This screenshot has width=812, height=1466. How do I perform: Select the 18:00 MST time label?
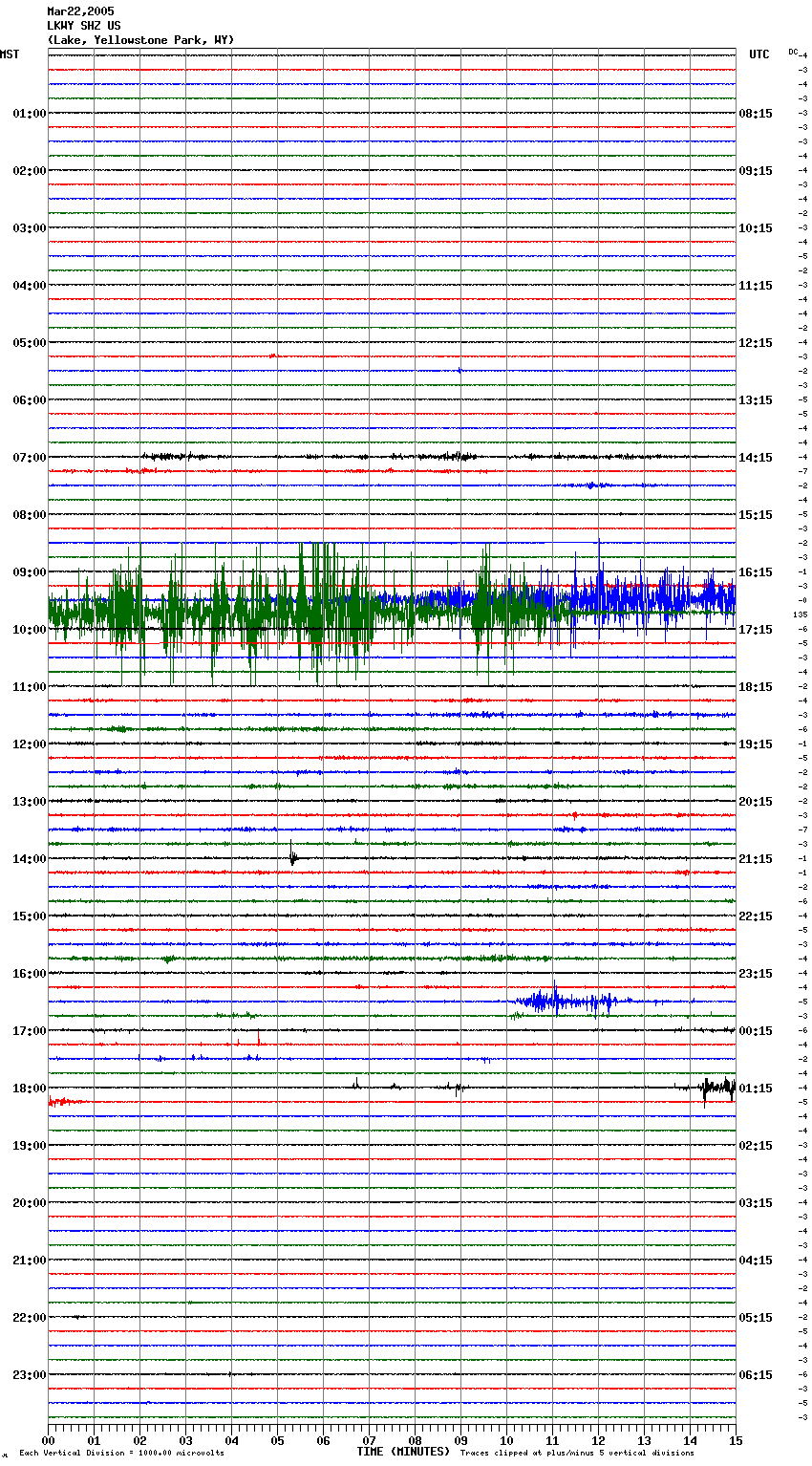(30, 1089)
